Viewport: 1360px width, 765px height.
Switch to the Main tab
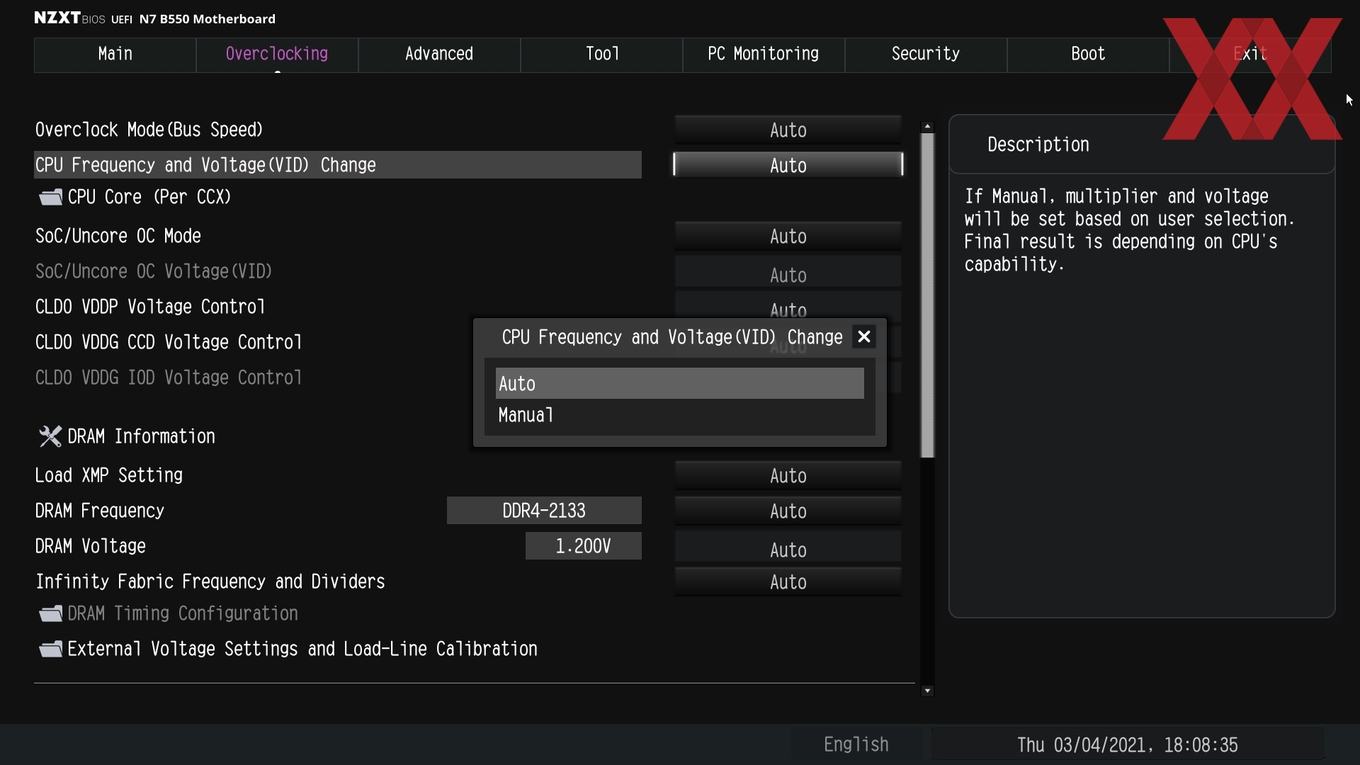pos(115,54)
